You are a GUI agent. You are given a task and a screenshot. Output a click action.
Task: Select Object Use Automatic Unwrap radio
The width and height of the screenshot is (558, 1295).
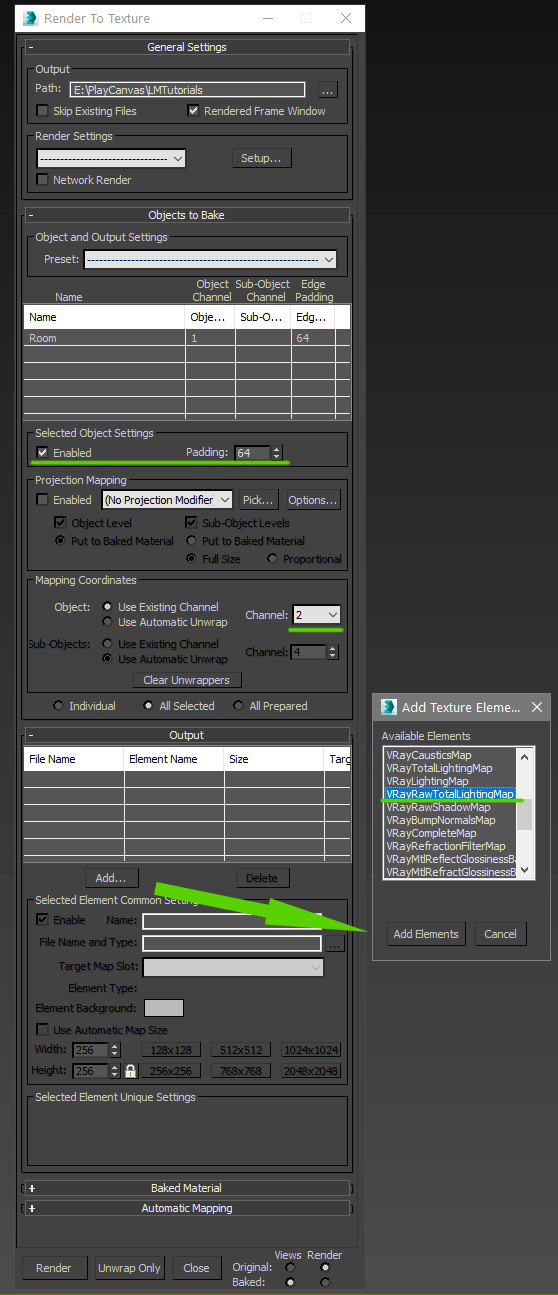pyautogui.click(x=108, y=622)
